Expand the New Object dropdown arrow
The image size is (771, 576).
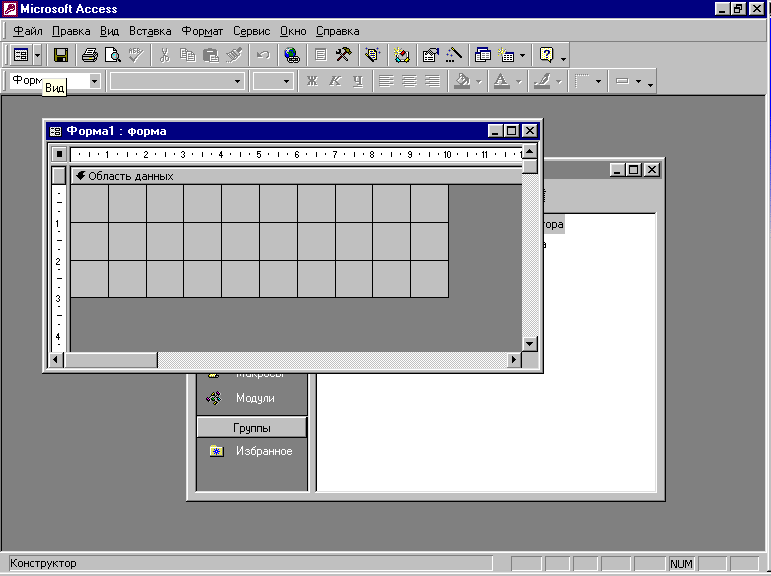pyautogui.click(x=522, y=55)
